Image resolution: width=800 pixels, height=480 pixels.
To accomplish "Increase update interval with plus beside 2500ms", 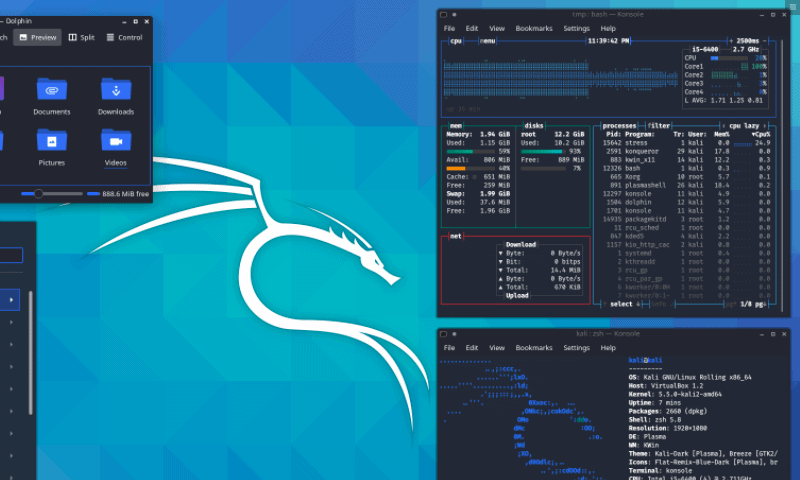I will [731, 41].
